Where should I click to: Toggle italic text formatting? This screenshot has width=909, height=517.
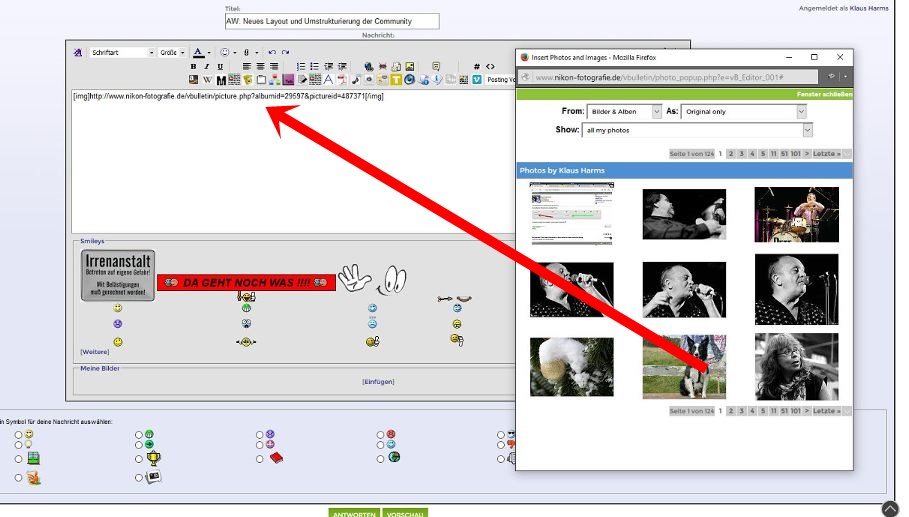click(206, 67)
